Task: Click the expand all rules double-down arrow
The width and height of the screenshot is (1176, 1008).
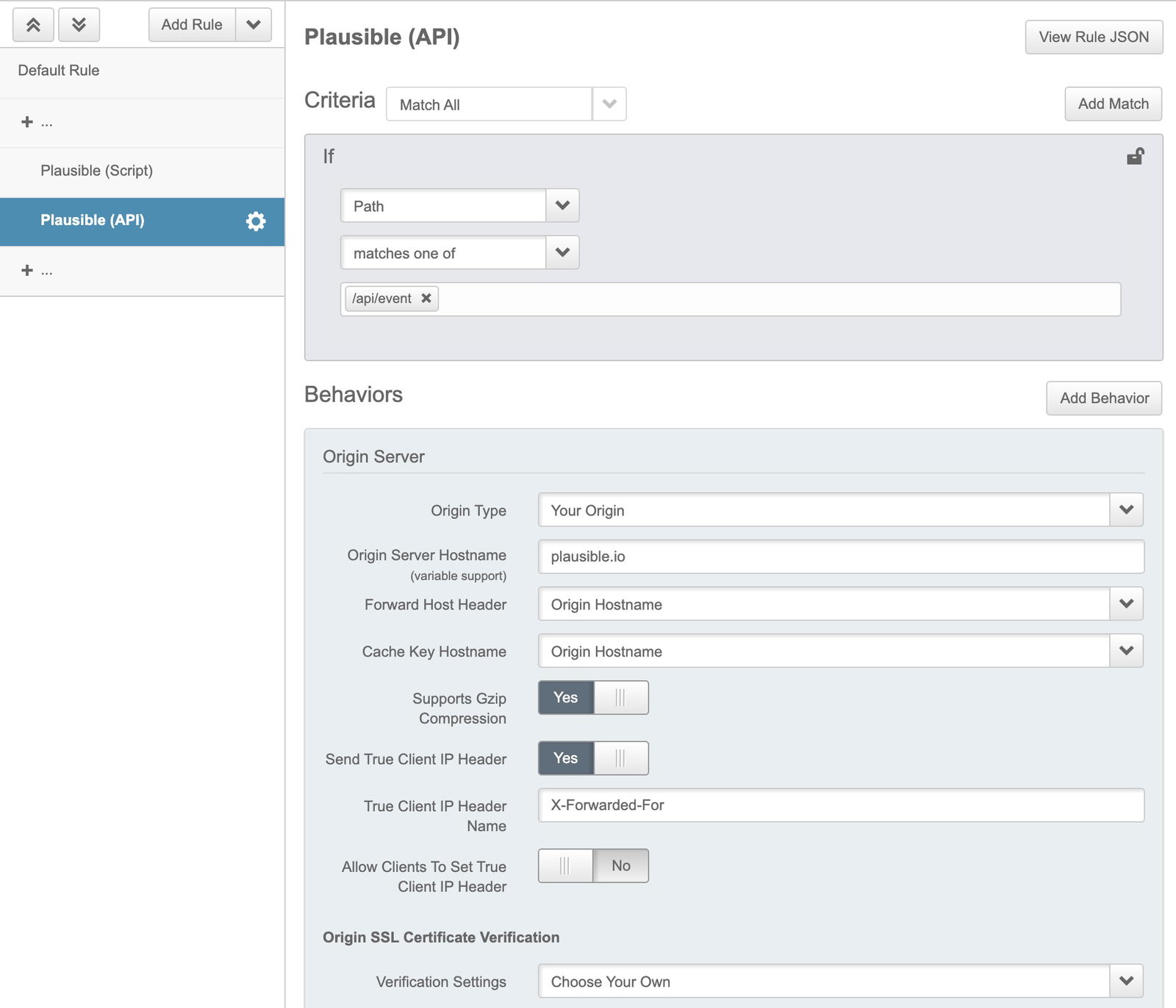Action: (x=79, y=25)
